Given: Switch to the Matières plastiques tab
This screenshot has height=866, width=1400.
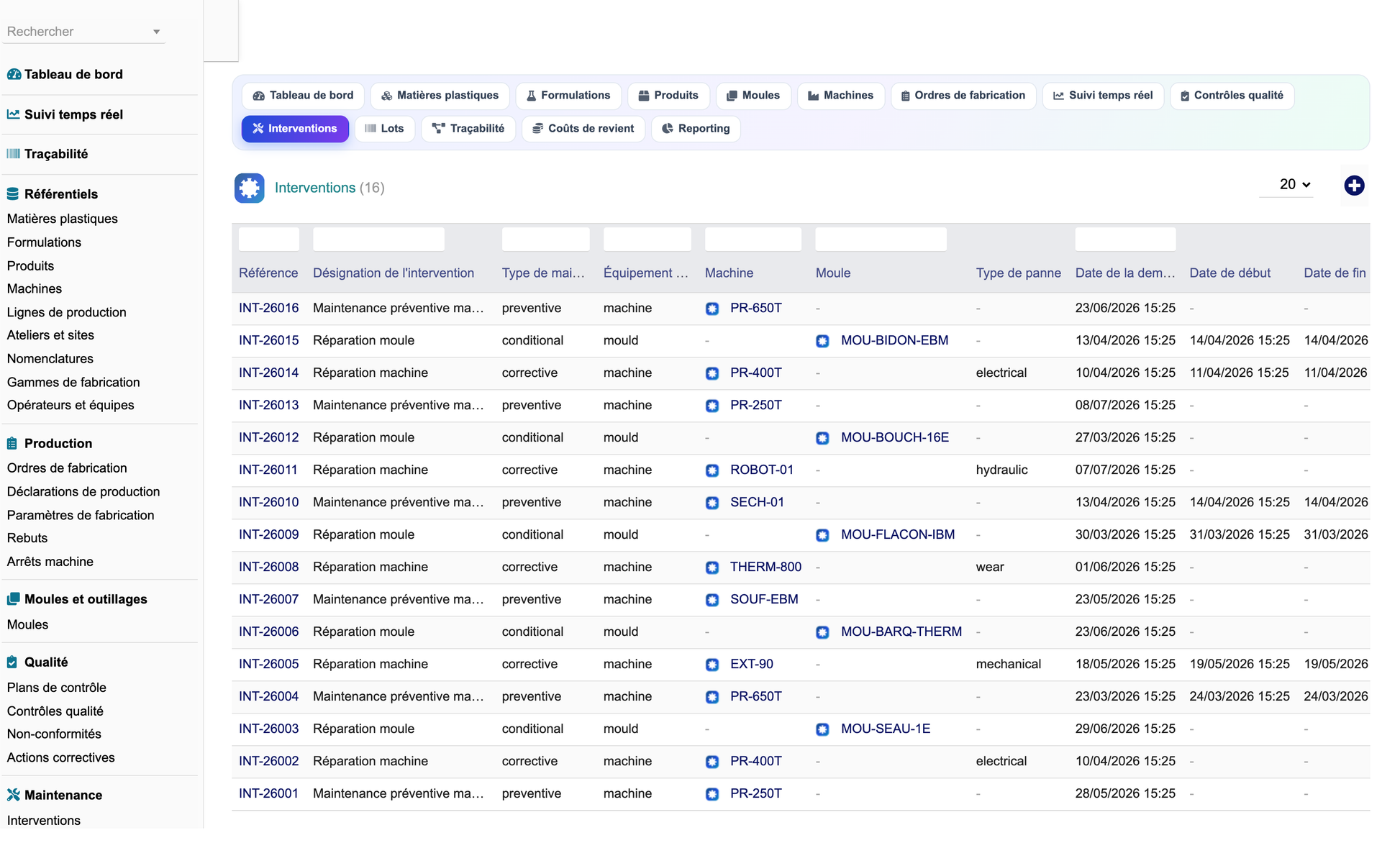Looking at the screenshot, I should point(440,96).
